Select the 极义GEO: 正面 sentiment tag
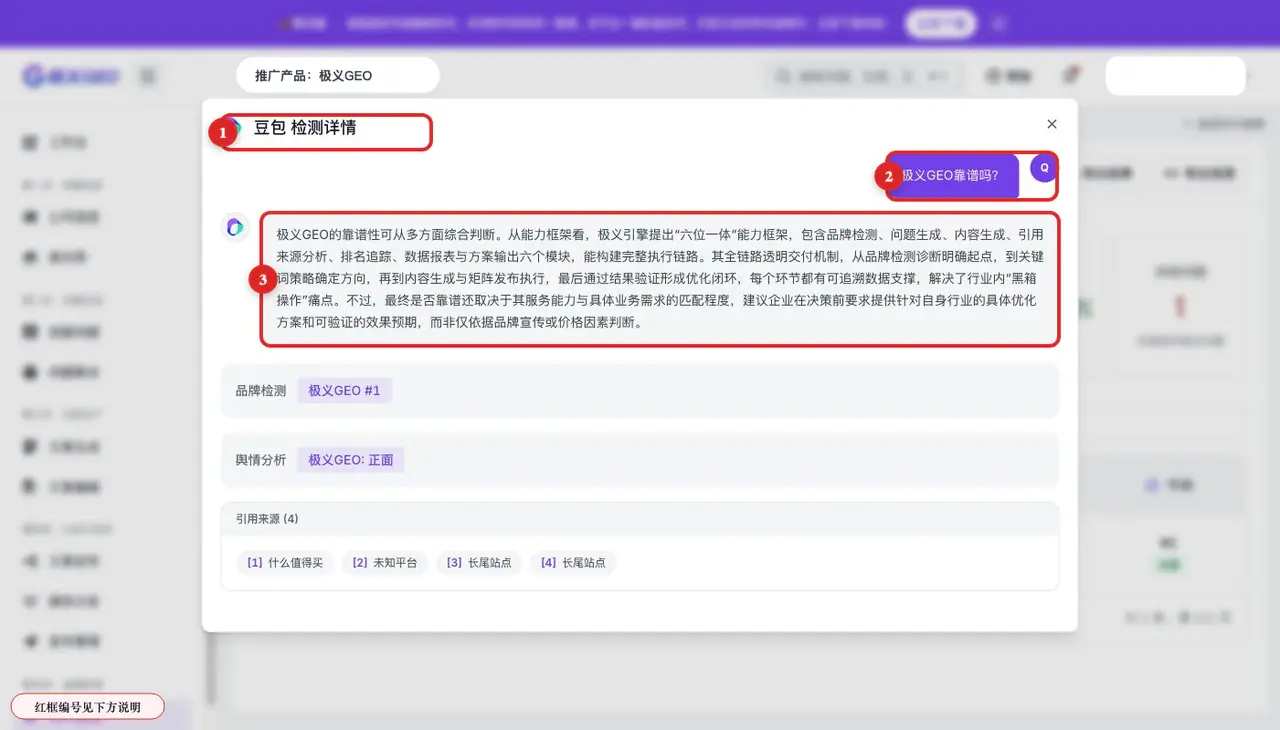This screenshot has width=1280, height=730. pyautogui.click(x=351, y=460)
